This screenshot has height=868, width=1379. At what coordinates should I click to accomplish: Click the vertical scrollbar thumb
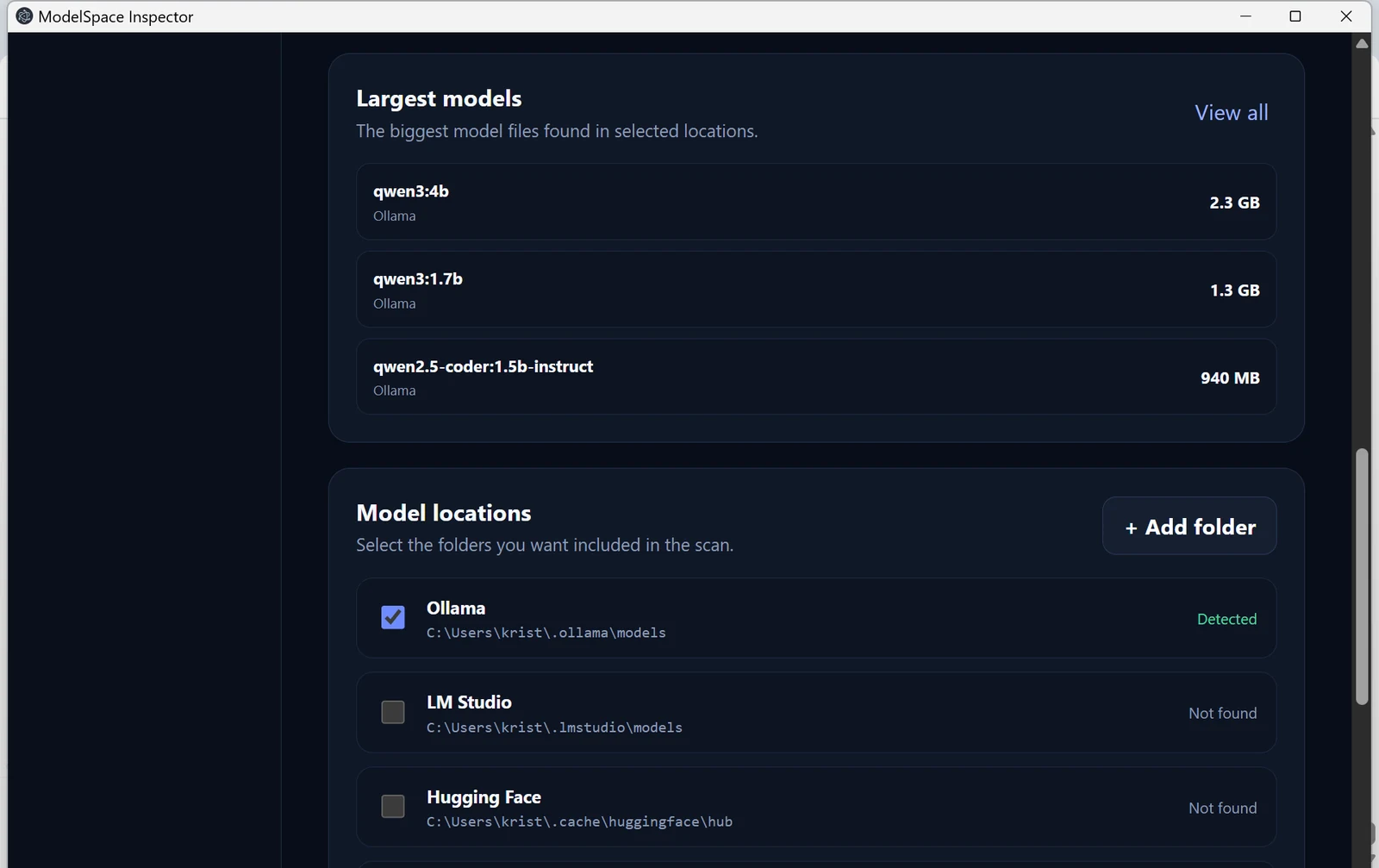pyautogui.click(x=1362, y=578)
